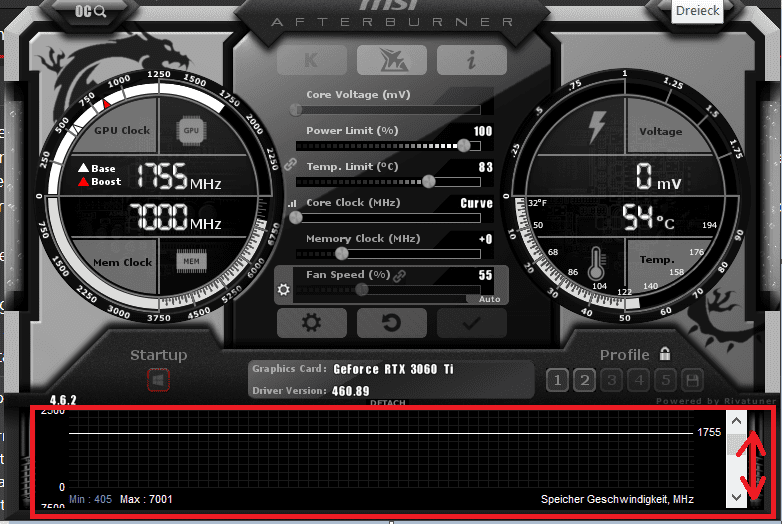The image size is (782, 524).
Task: Select profile slot 1
Action: click(x=557, y=381)
